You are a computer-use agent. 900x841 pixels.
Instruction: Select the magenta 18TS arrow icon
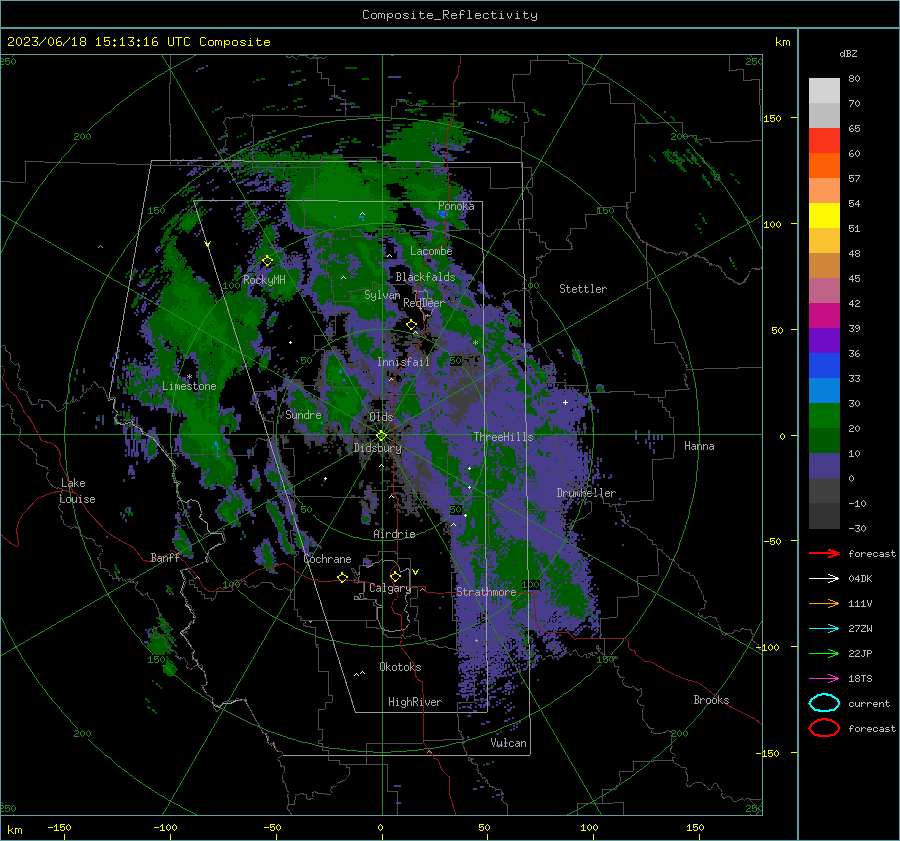[x=824, y=679]
